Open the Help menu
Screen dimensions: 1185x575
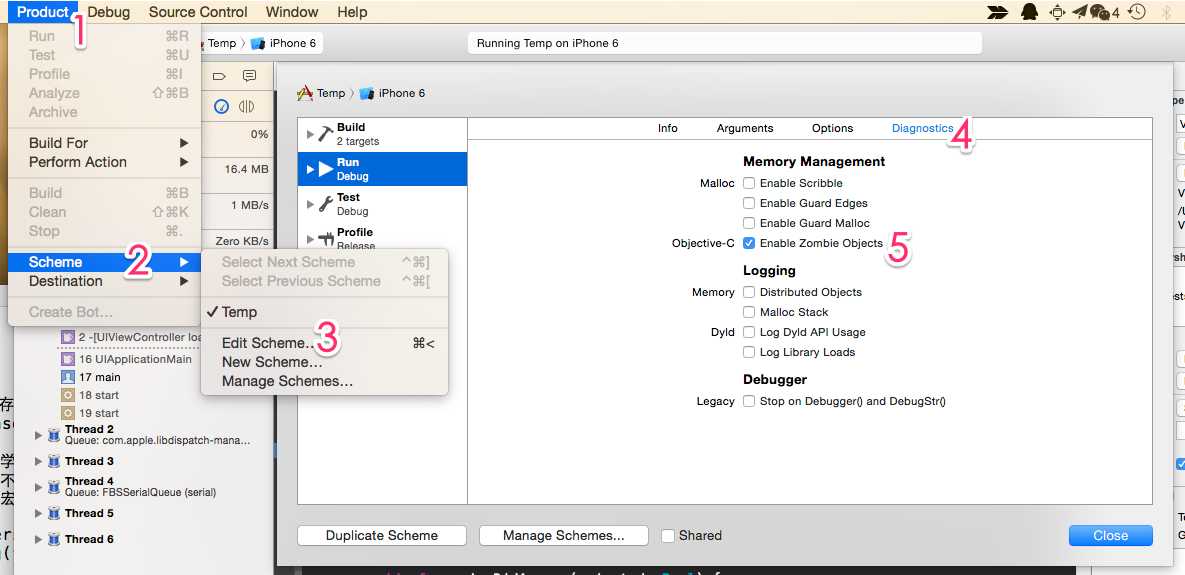coord(352,12)
